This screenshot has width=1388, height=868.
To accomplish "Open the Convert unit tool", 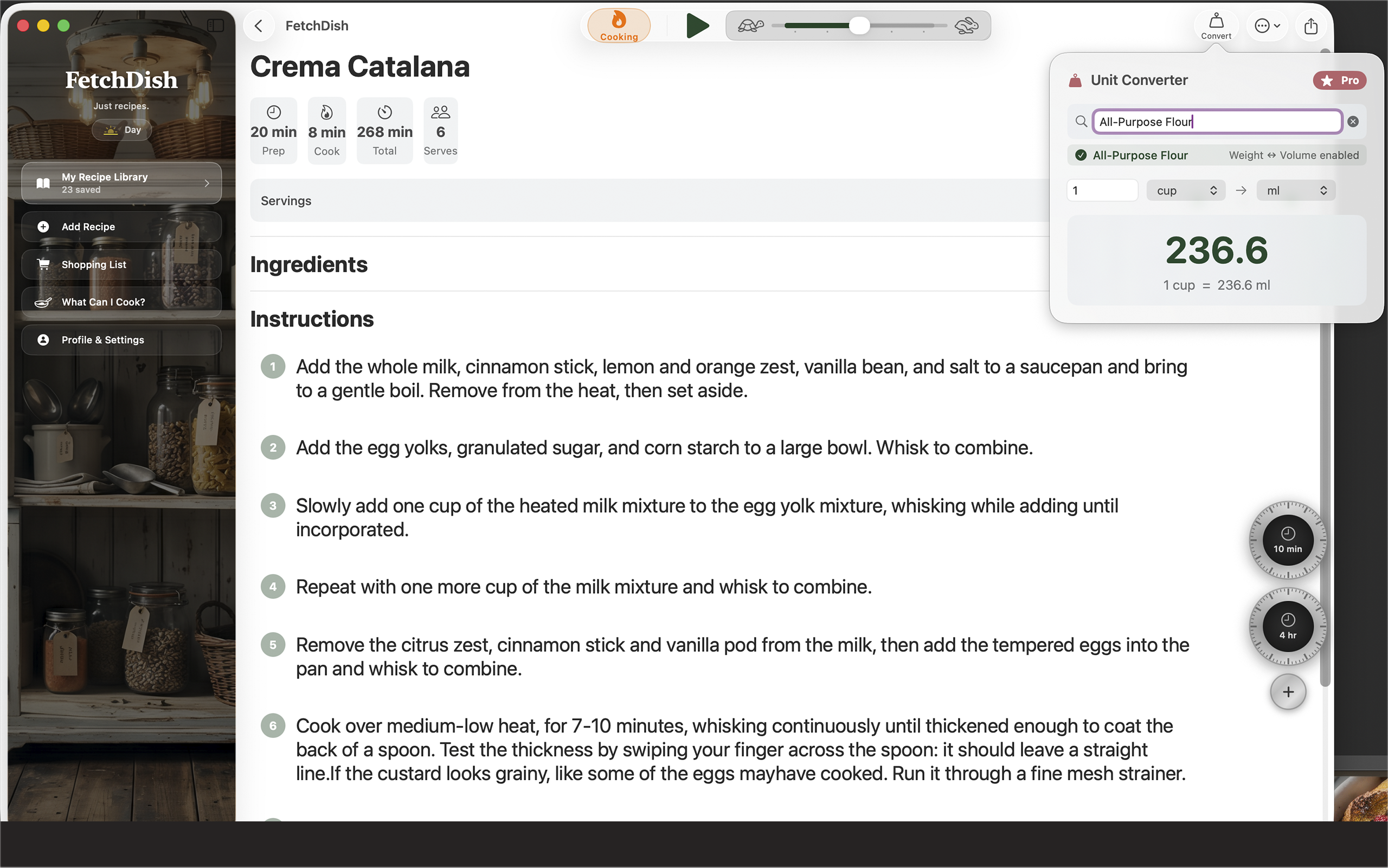I will click(1216, 26).
